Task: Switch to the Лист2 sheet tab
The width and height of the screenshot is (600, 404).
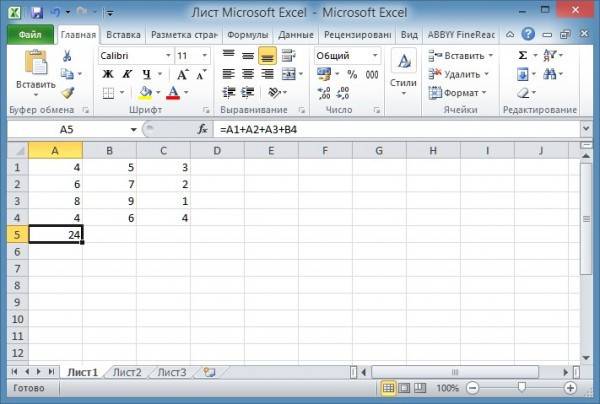Action: 126,372
